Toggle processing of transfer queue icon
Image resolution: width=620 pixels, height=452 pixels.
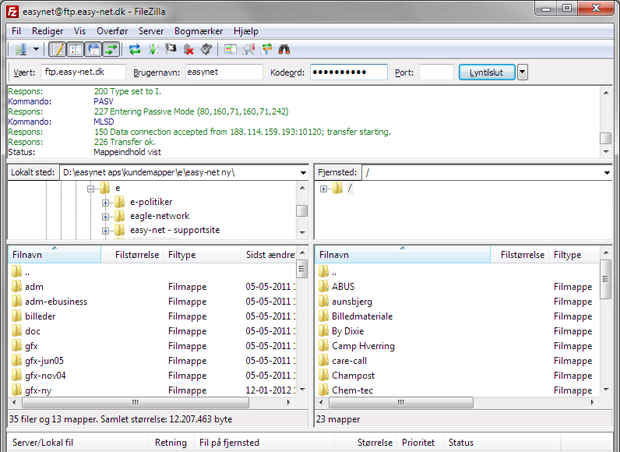(x=153, y=49)
